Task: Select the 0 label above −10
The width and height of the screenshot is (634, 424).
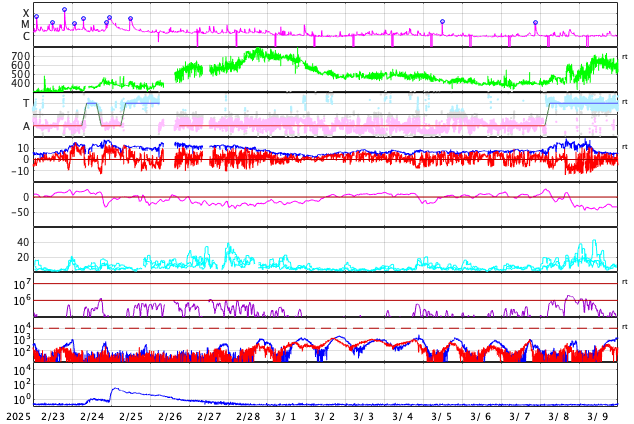Action: coord(27,160)
